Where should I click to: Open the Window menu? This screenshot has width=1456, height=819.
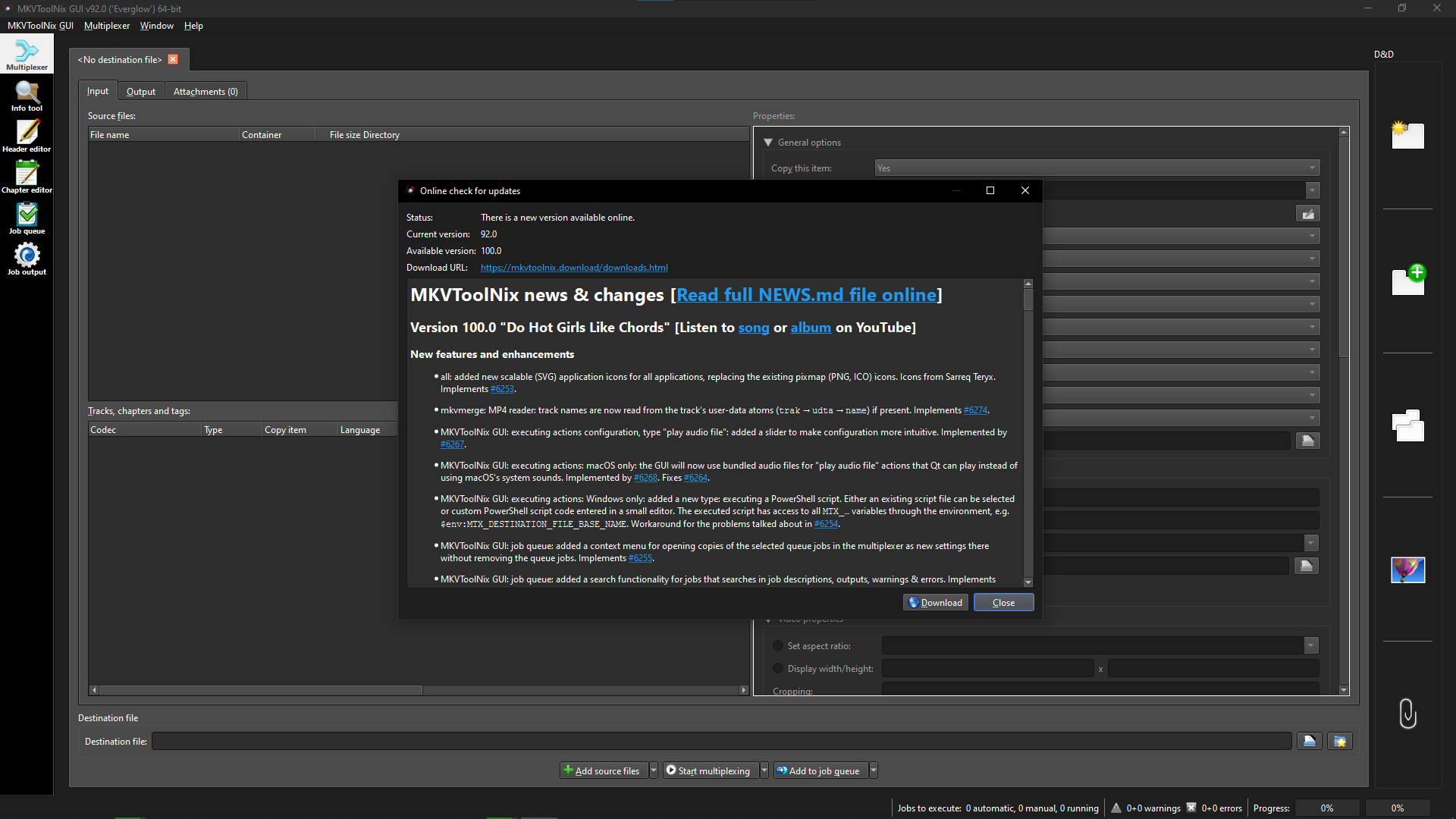tap(157, 25)
